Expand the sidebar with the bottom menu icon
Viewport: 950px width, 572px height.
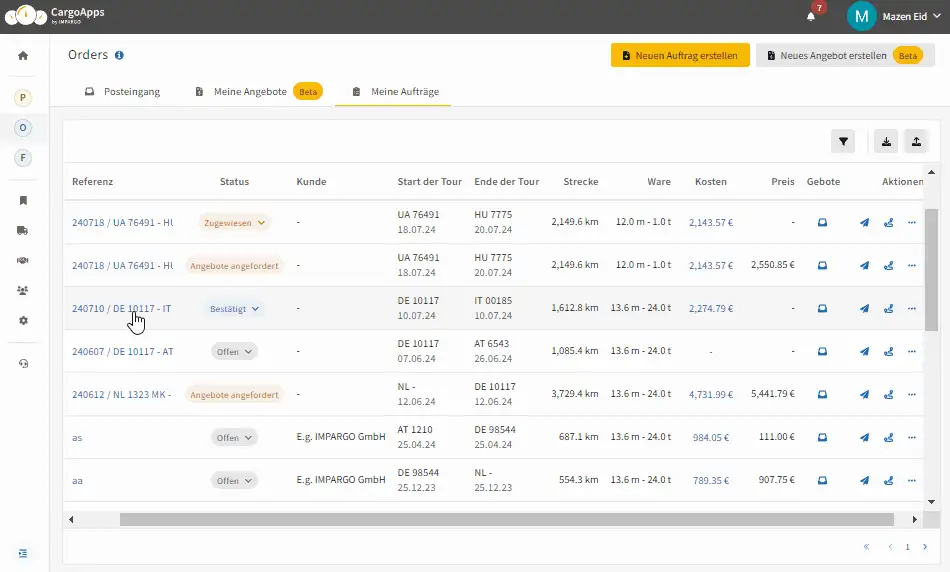click(x=23, y=553)
